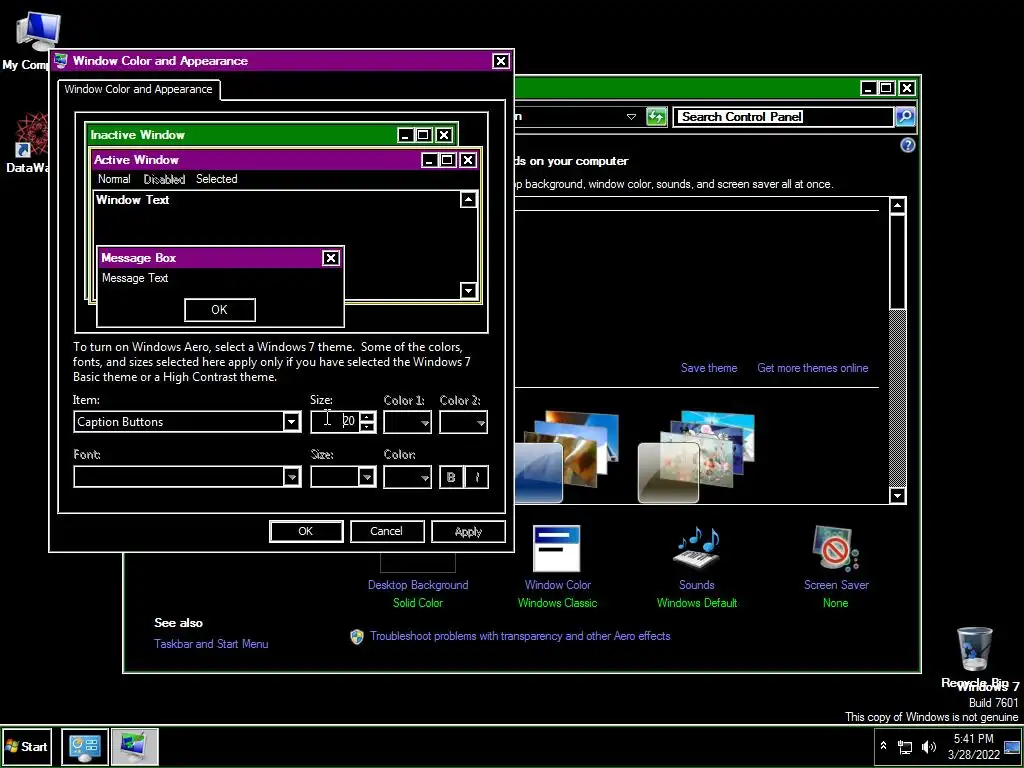The width and height of the screenshot is (1024, 768).
Task: Click Window Text in preview
Action: (x=133, y=200)
